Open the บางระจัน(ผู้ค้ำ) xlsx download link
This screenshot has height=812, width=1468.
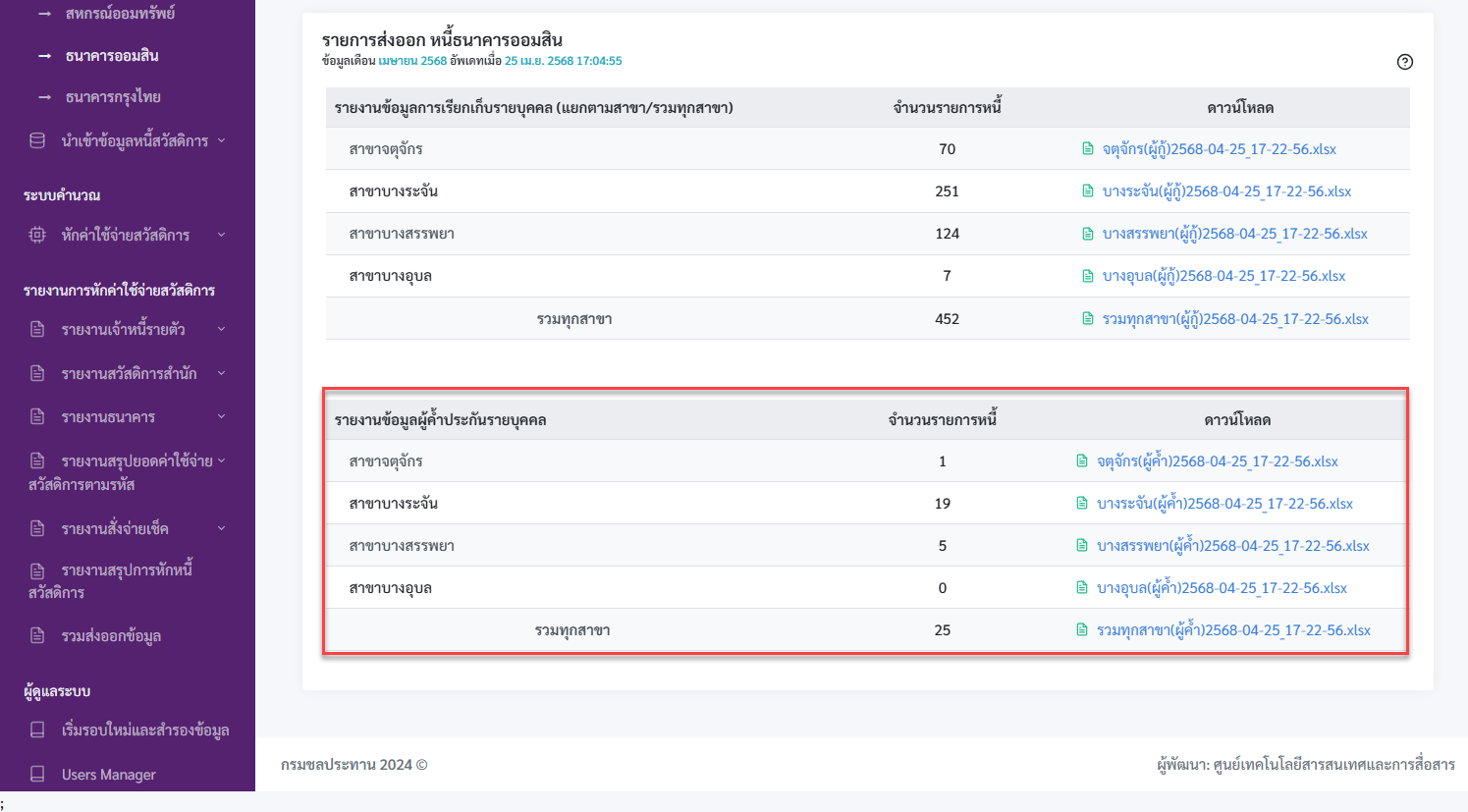click(1224, 504)
